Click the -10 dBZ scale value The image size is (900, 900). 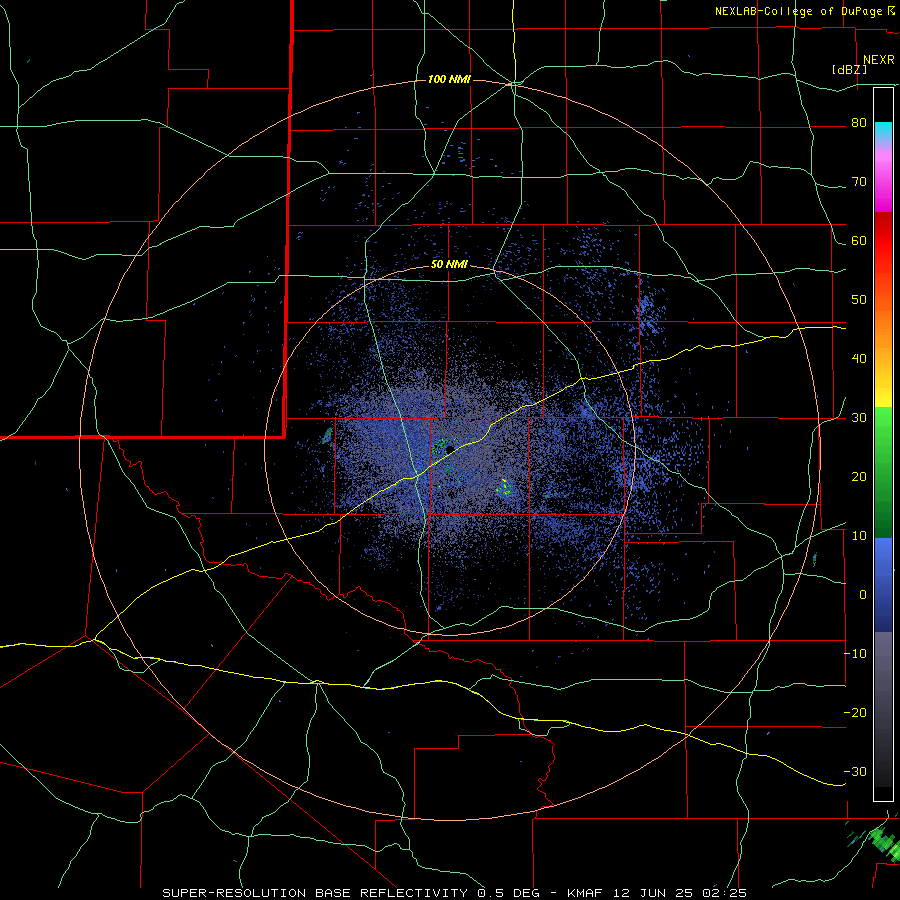(855, 654)
